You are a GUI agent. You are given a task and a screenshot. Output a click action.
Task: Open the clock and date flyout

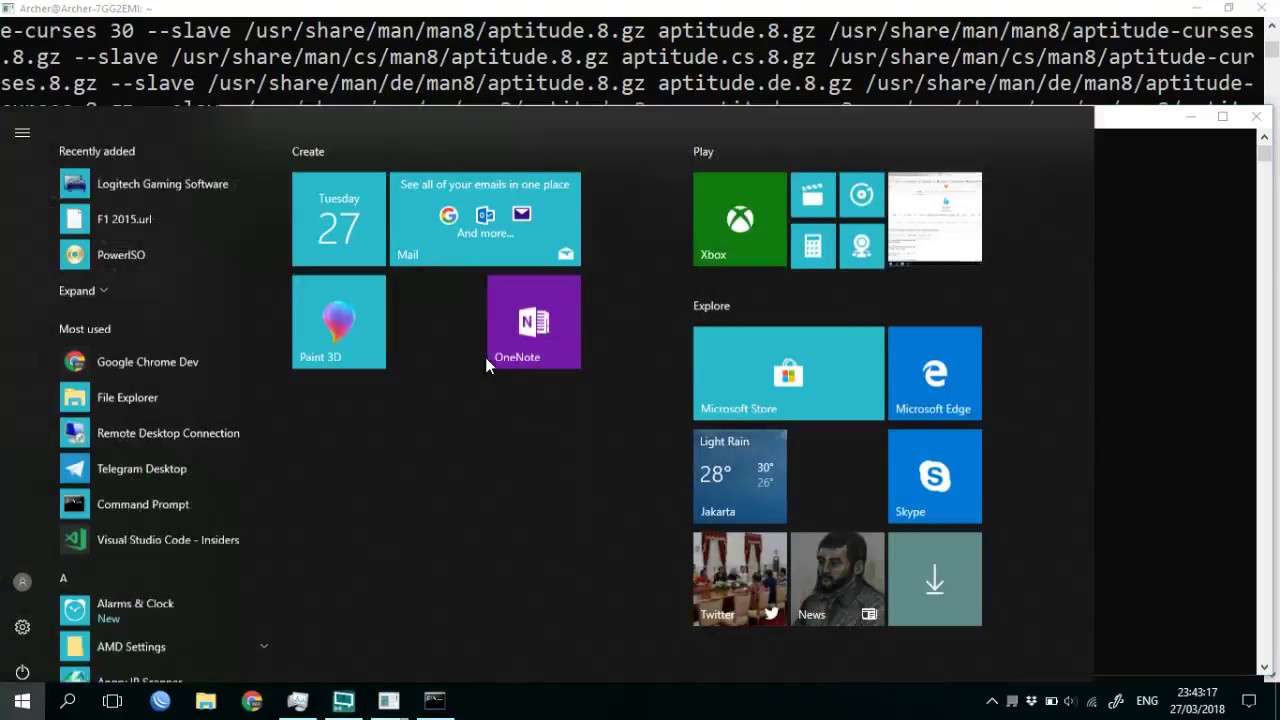point(1197,701)
